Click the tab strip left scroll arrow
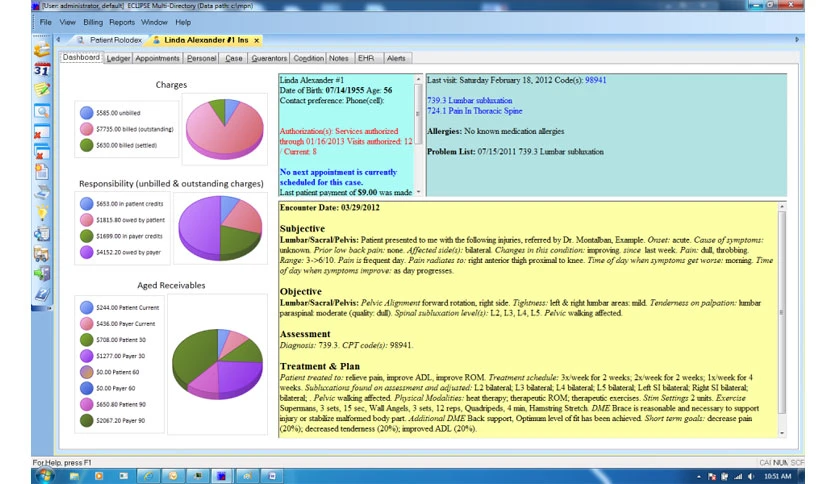The image size is (836, 484). pos(58,40)
